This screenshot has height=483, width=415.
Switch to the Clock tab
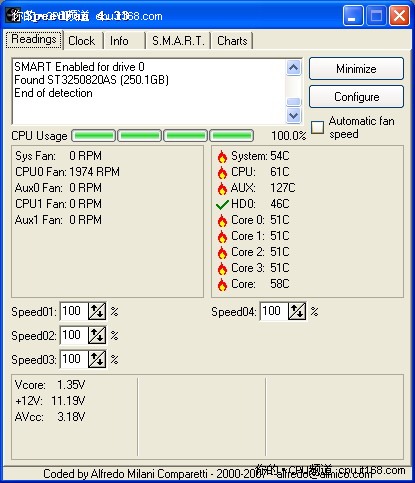pyautogui.click(x=82, y=41)
